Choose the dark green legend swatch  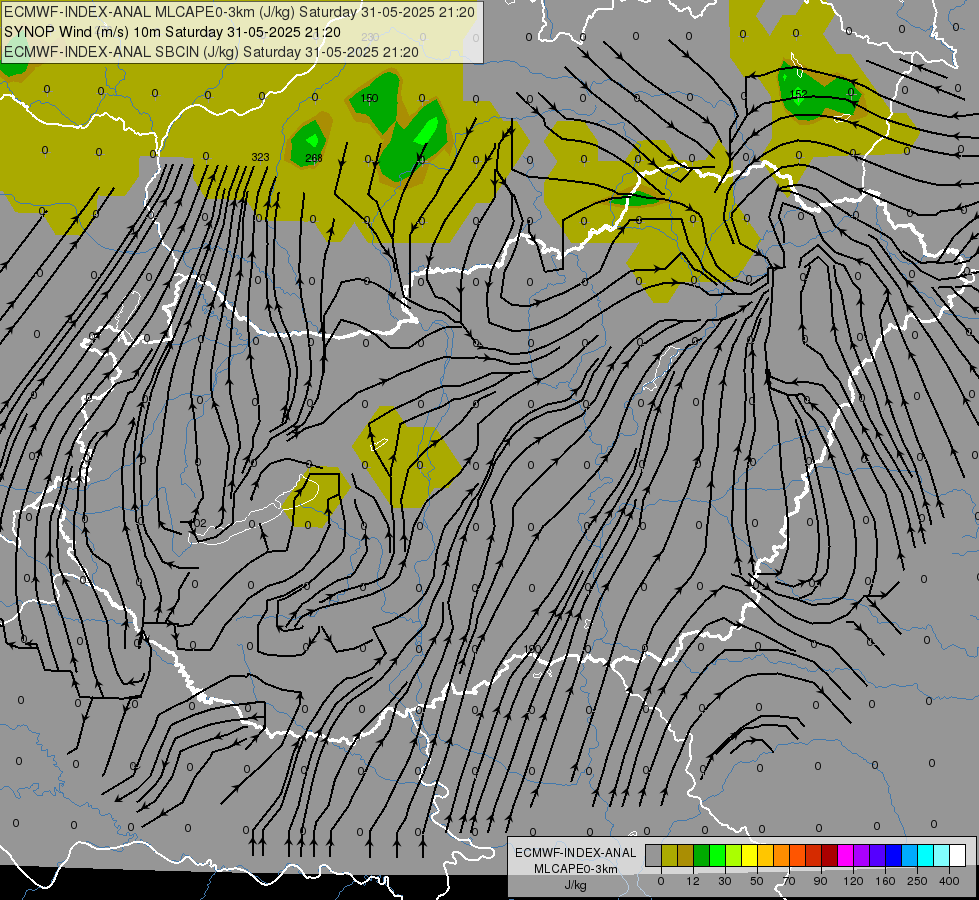(x=702, y=855)
